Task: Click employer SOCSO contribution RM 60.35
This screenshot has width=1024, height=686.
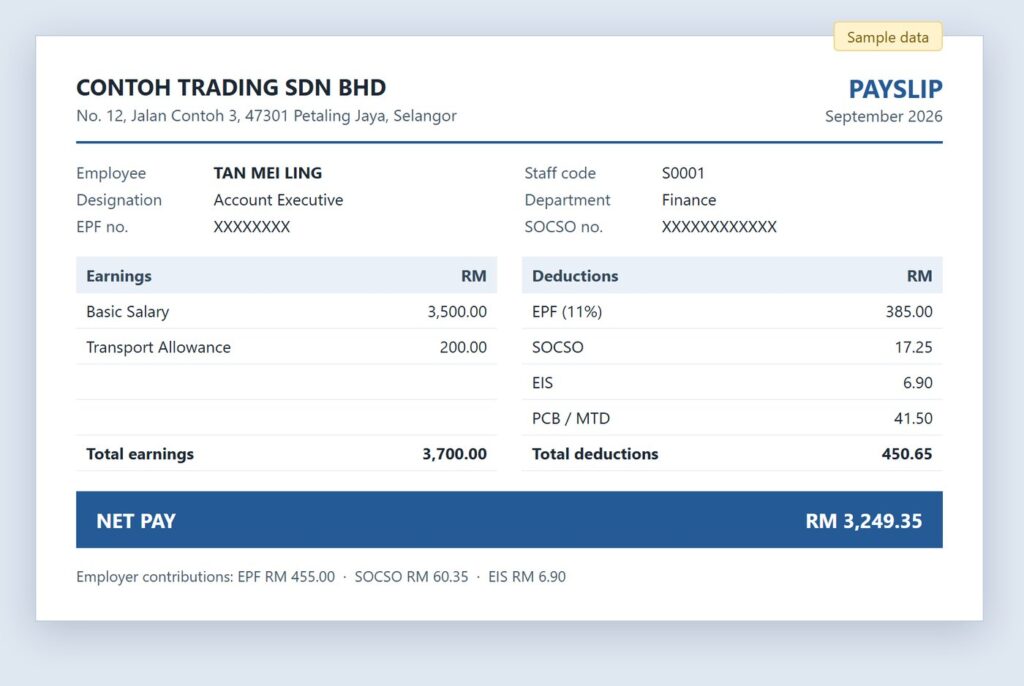Action: (411, 577)
